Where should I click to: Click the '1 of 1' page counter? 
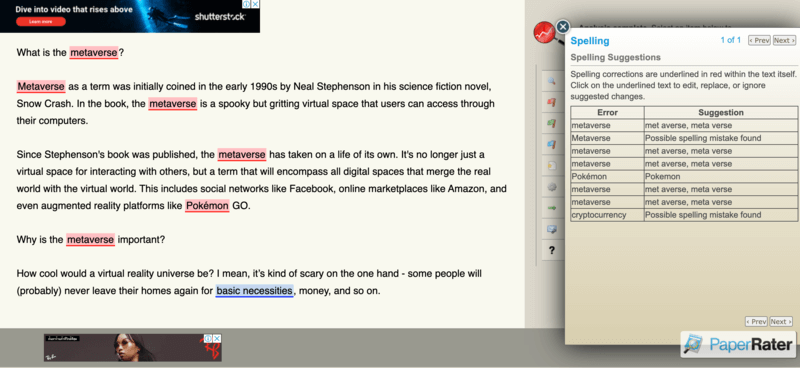tap(731, 40)
